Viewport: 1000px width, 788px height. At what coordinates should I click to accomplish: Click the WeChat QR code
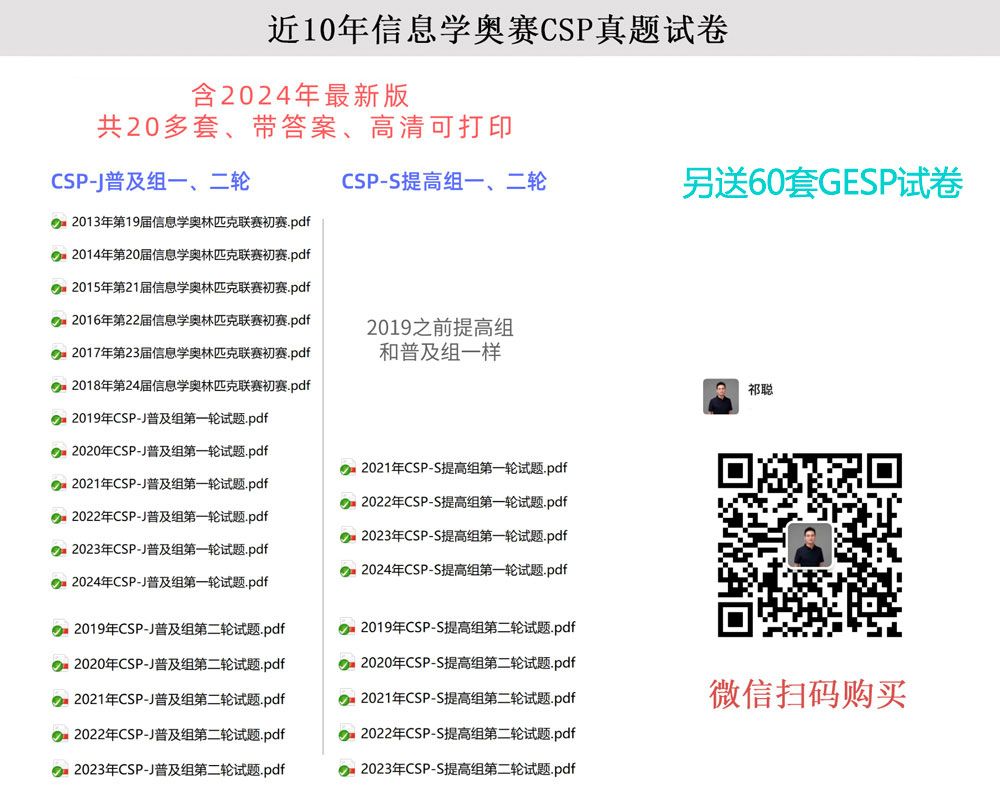coord(809,545)
